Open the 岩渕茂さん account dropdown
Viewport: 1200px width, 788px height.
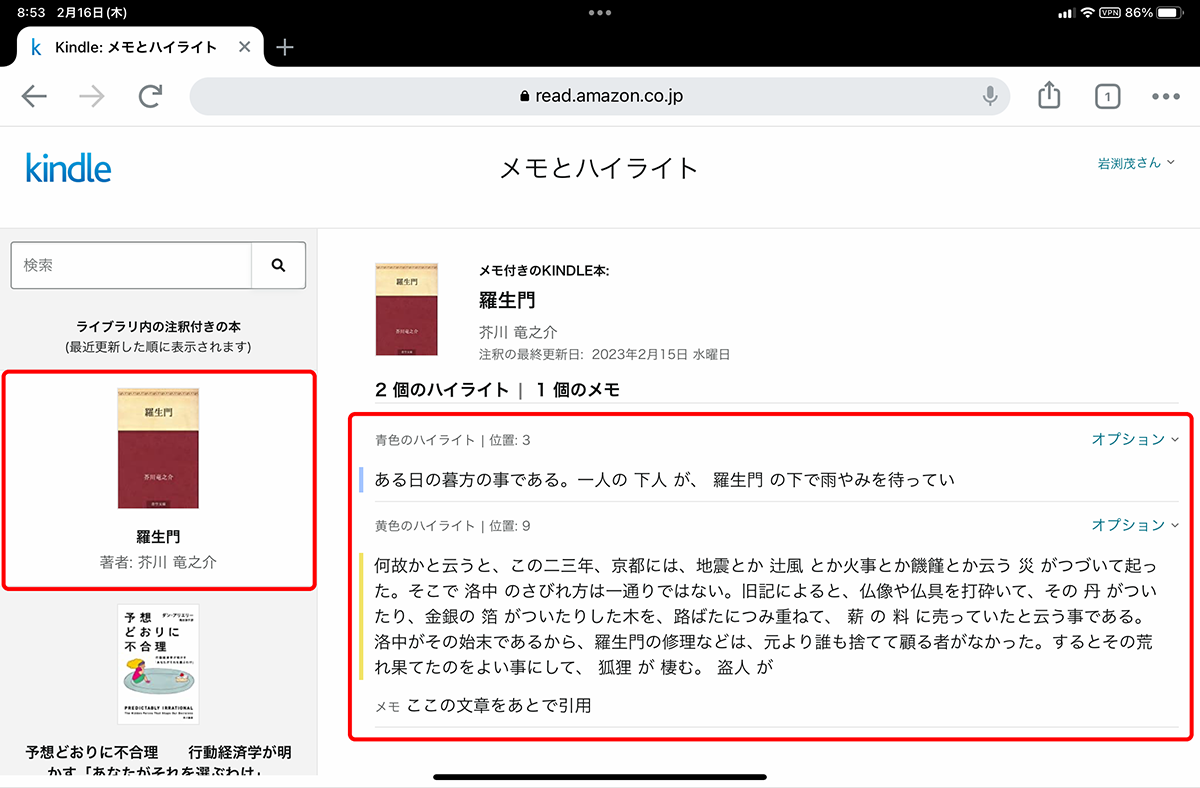[1136, 163]
